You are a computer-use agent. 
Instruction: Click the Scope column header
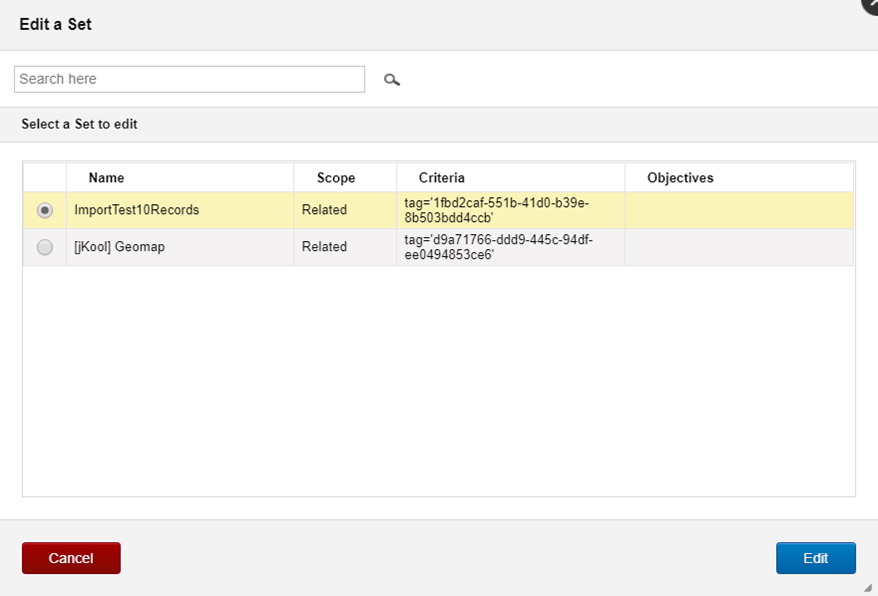pyautogui.click(x=345, y=178)
